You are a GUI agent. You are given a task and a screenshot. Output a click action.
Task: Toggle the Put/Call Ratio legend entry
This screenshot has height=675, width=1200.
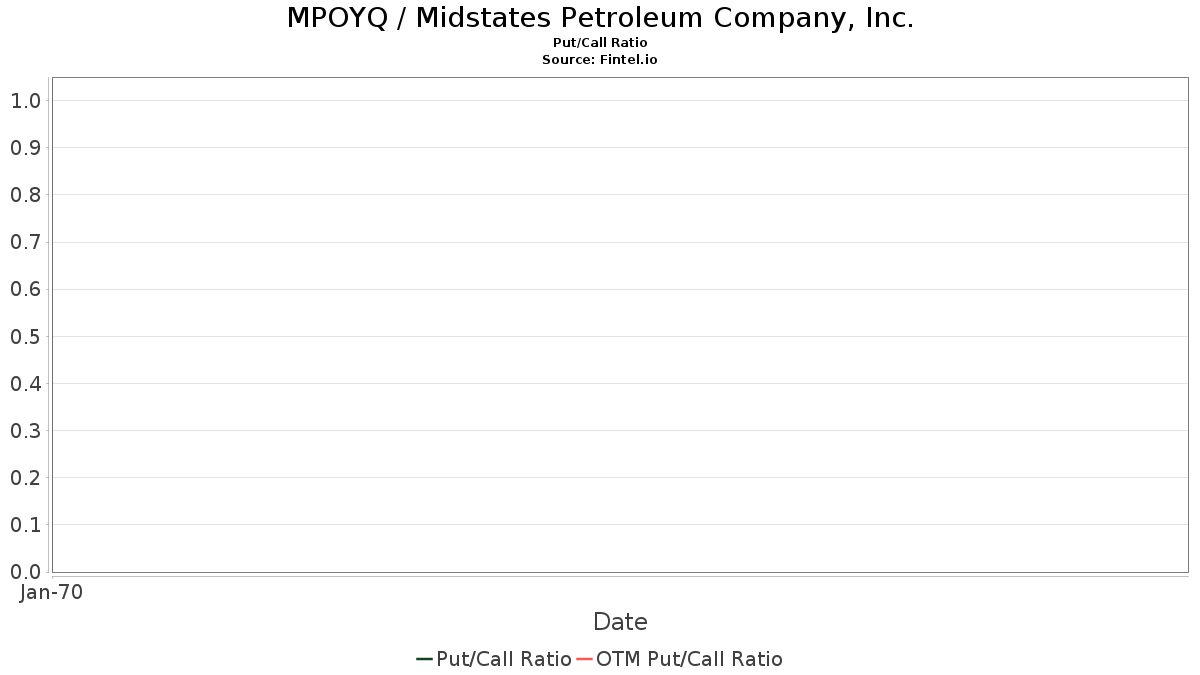pyautogui.click(x=494, y=659)
